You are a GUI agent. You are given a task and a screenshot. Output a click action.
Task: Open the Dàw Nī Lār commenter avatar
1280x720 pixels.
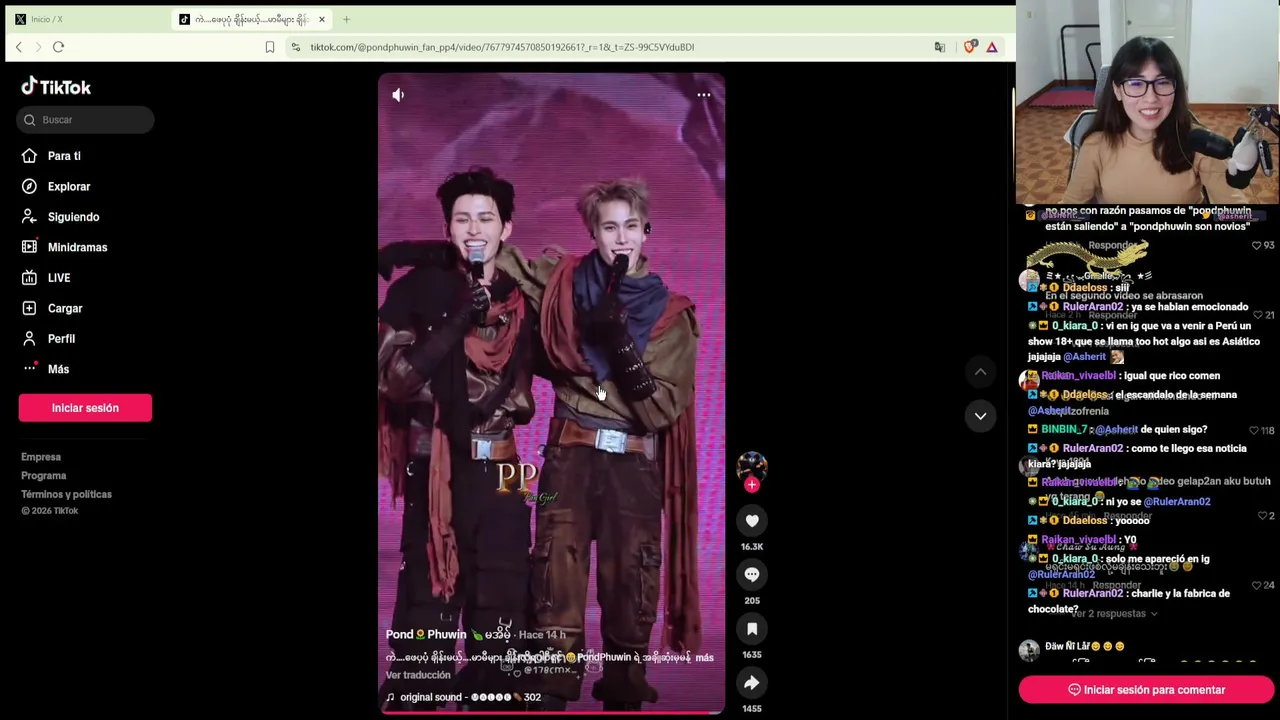(x=1029, y=651)
